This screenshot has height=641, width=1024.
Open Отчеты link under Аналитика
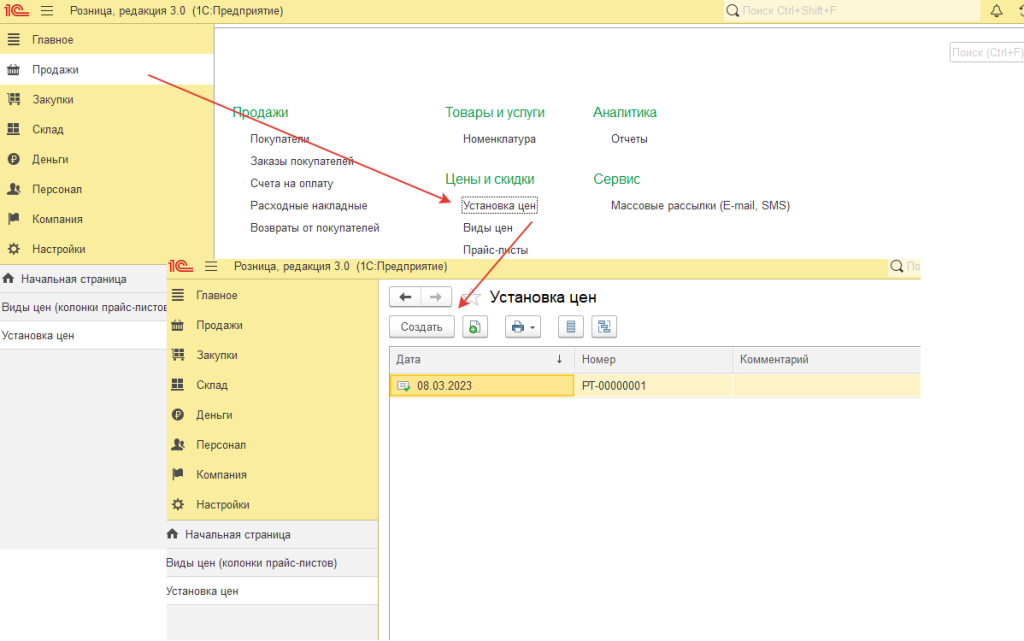[629, 139]
